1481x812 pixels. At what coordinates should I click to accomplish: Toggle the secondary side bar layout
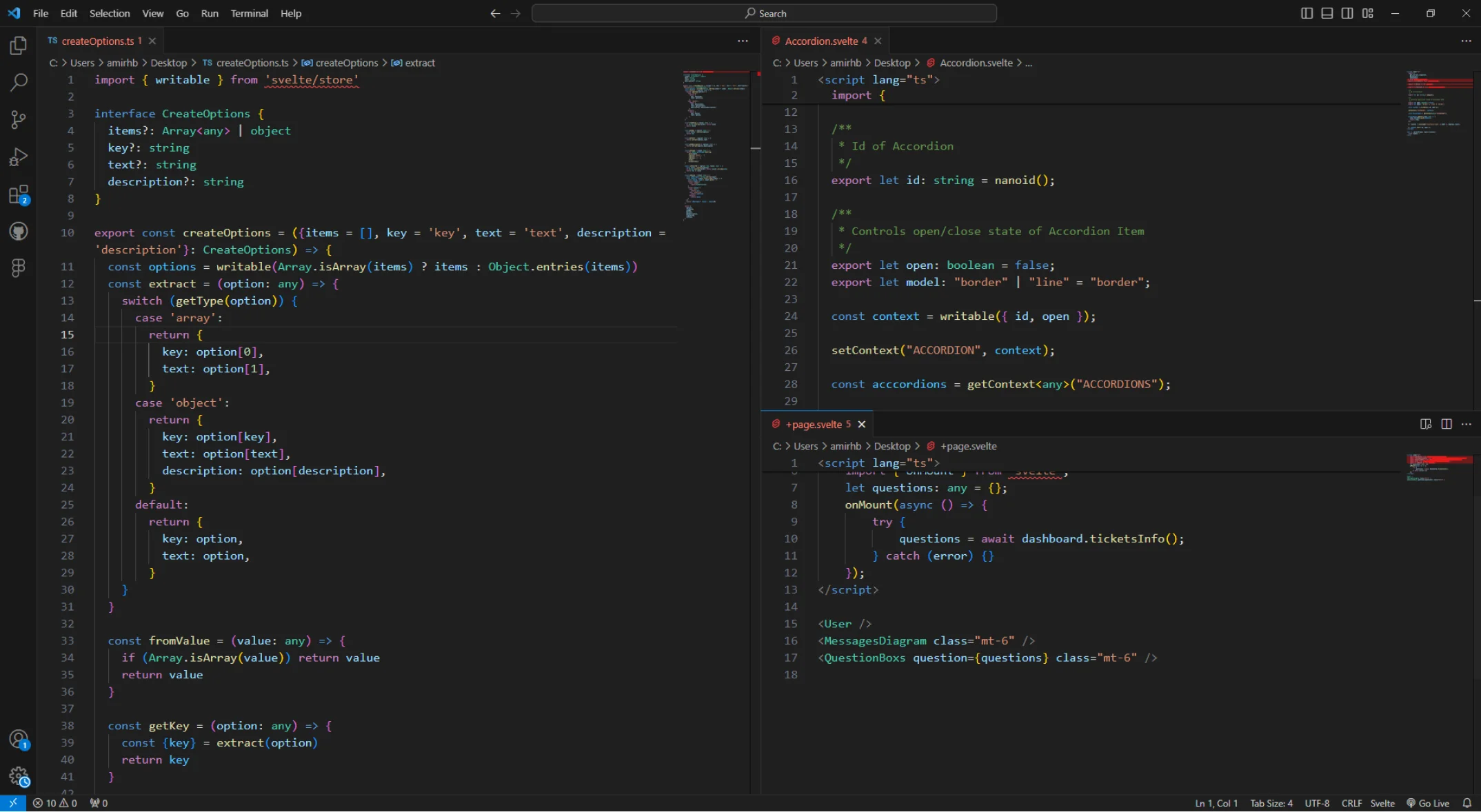click(1347, 13)
